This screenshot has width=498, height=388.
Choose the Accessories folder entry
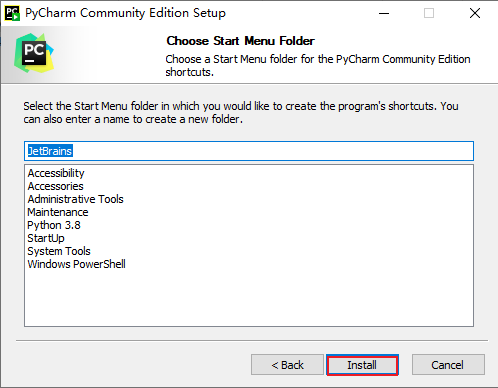coord(55,186)
